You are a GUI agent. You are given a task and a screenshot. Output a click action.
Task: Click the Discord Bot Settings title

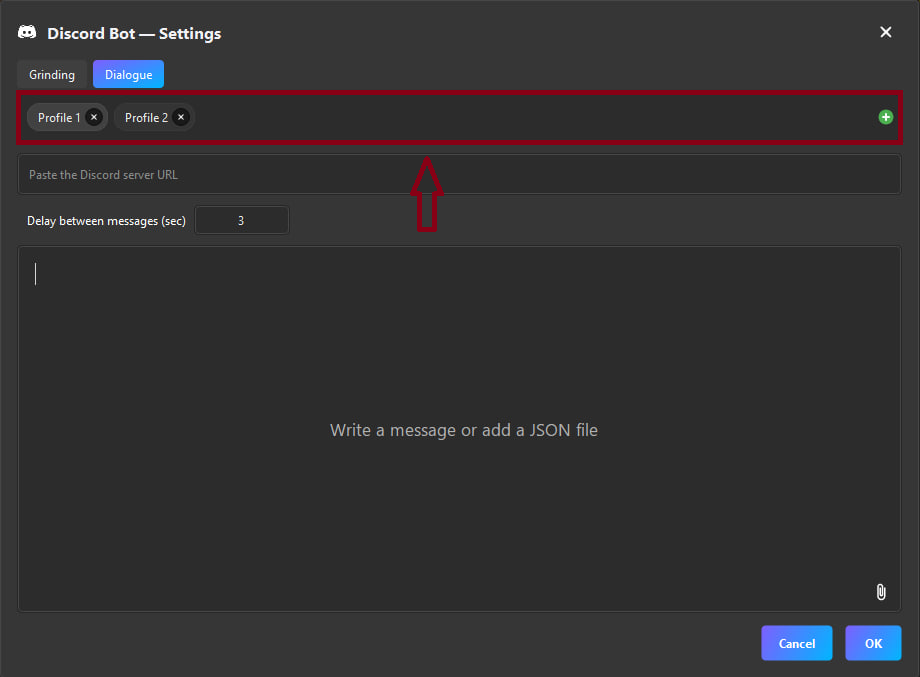pyautogui.click(x=134, y=33)
